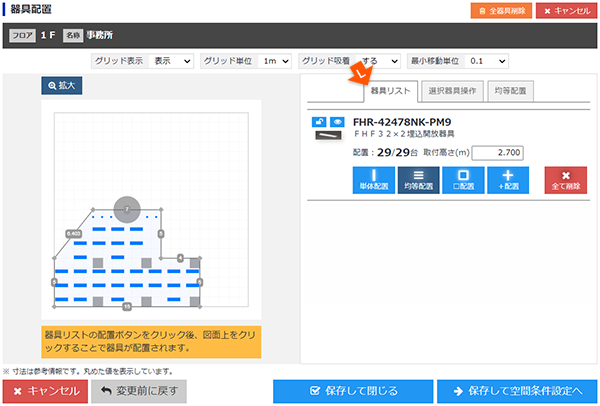
Task: Click the FHR-42478NK-PM9 model name
Action: click(402, 122)
